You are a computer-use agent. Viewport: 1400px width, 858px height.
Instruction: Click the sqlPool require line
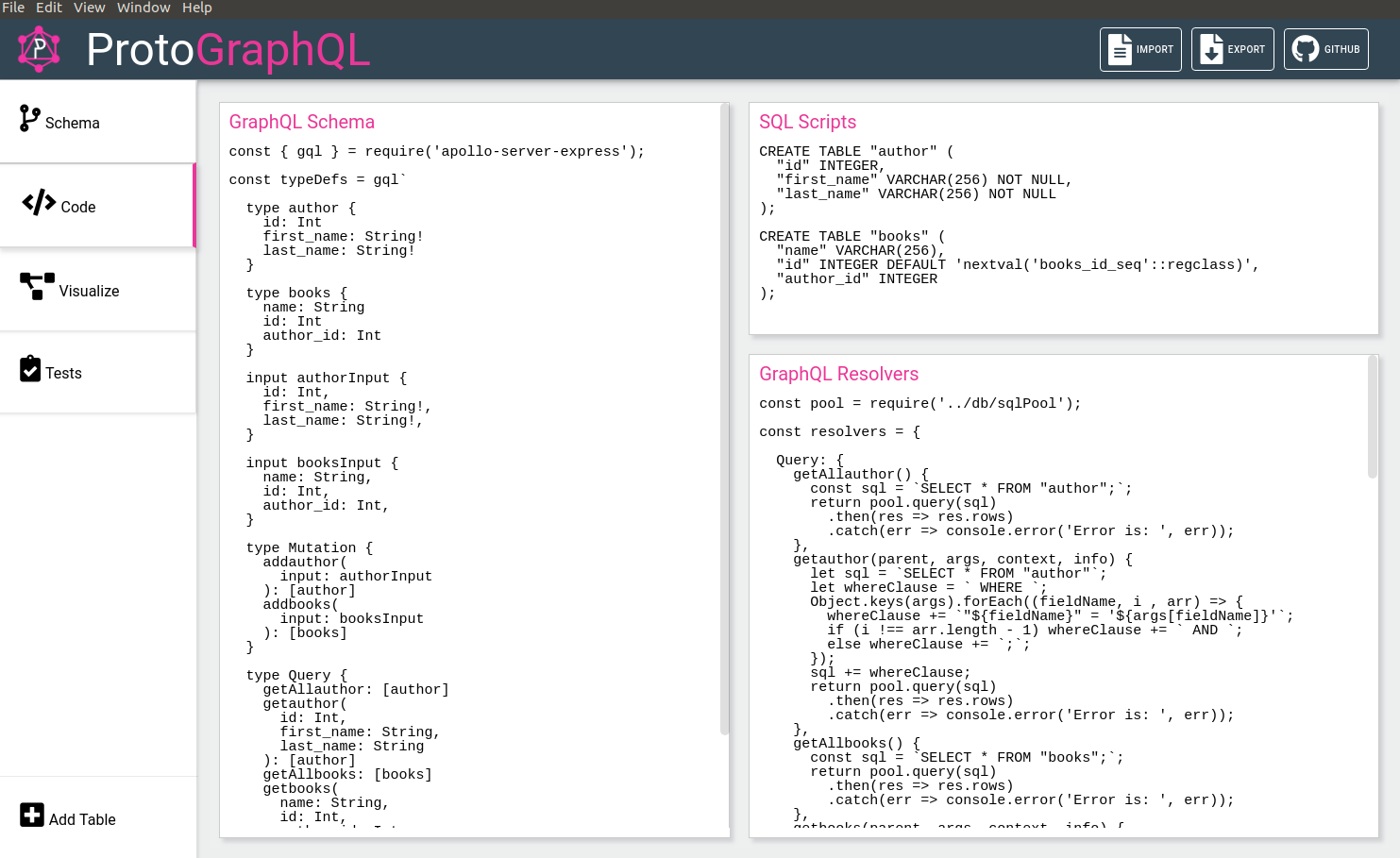[x=920, y=403]
